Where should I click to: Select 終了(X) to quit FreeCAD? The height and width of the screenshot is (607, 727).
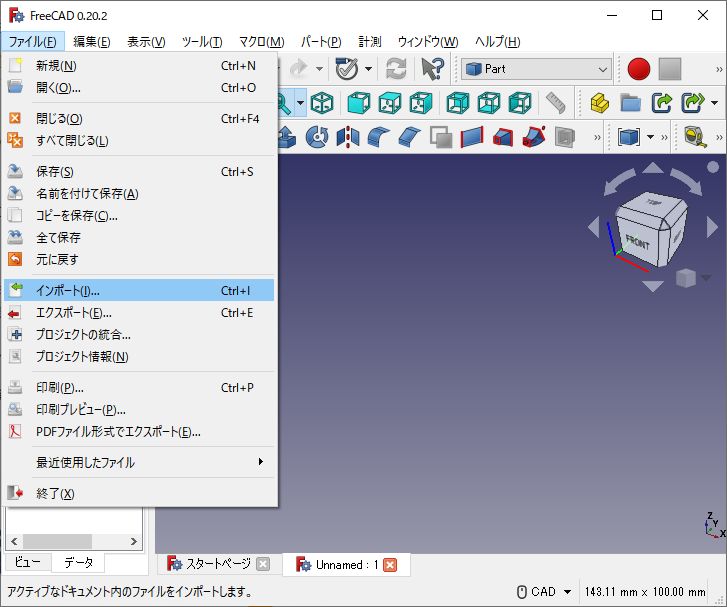(139, 493)
